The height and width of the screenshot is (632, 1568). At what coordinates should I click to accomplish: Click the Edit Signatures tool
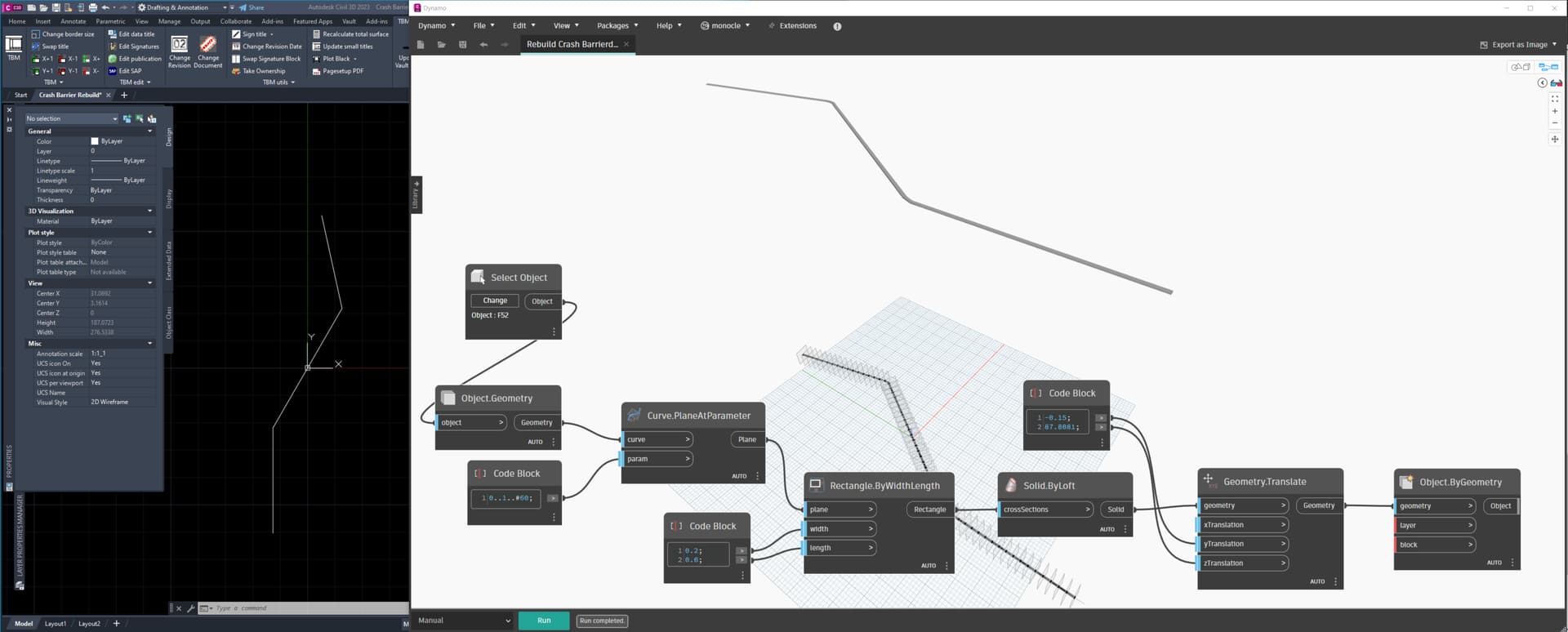(x=134, y=47)
